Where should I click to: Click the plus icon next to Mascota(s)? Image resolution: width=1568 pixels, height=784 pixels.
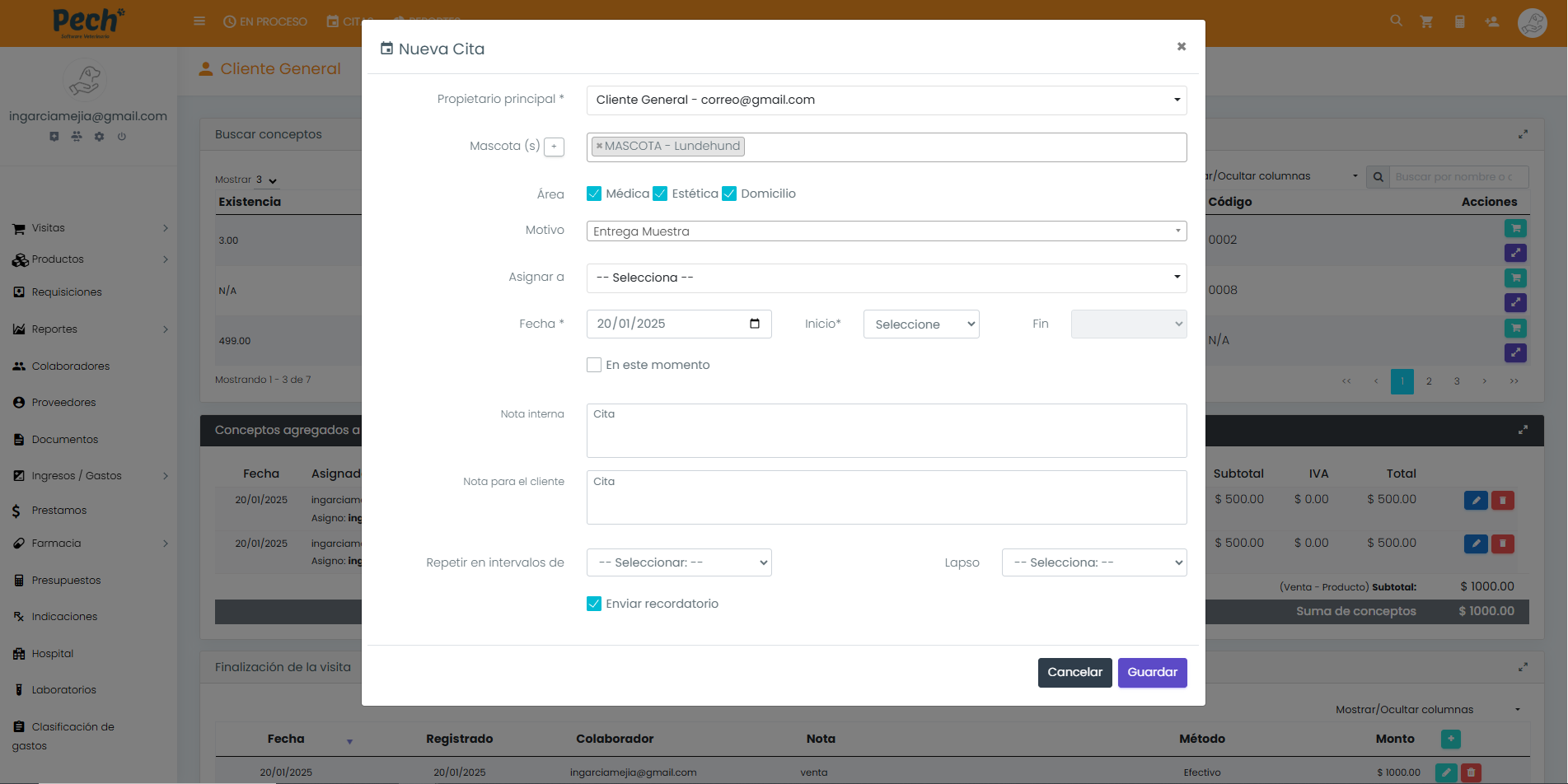click(554, 147)
